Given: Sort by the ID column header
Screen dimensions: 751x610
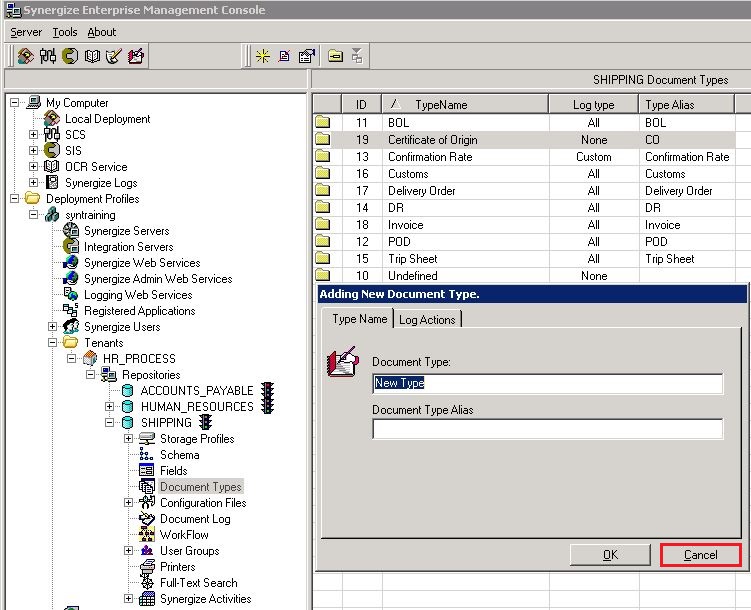Looking at the screenshot, I should (362, 104).
